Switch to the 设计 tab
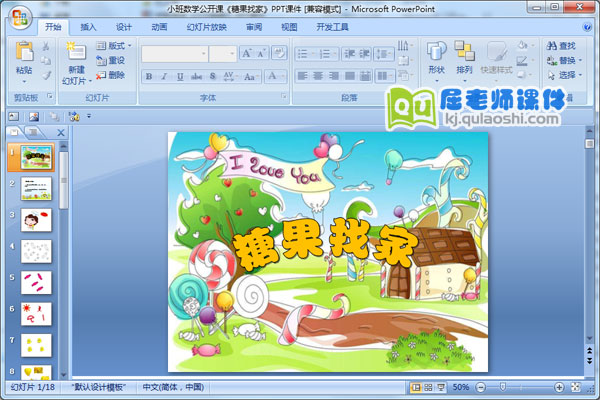 coord(124,27)
